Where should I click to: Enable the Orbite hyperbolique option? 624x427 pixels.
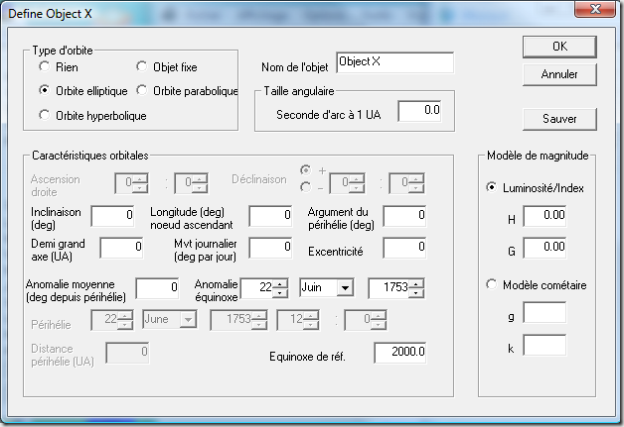[x=44, y=115]
